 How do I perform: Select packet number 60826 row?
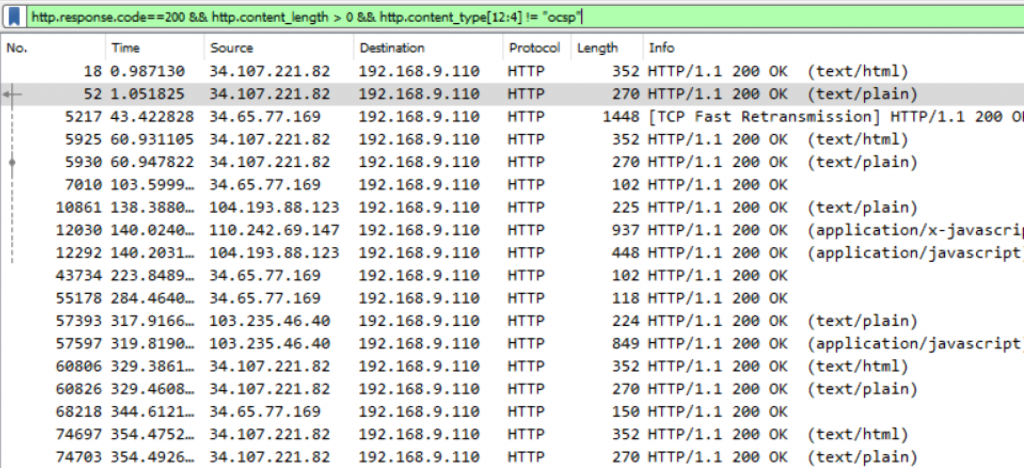point(512,389)
